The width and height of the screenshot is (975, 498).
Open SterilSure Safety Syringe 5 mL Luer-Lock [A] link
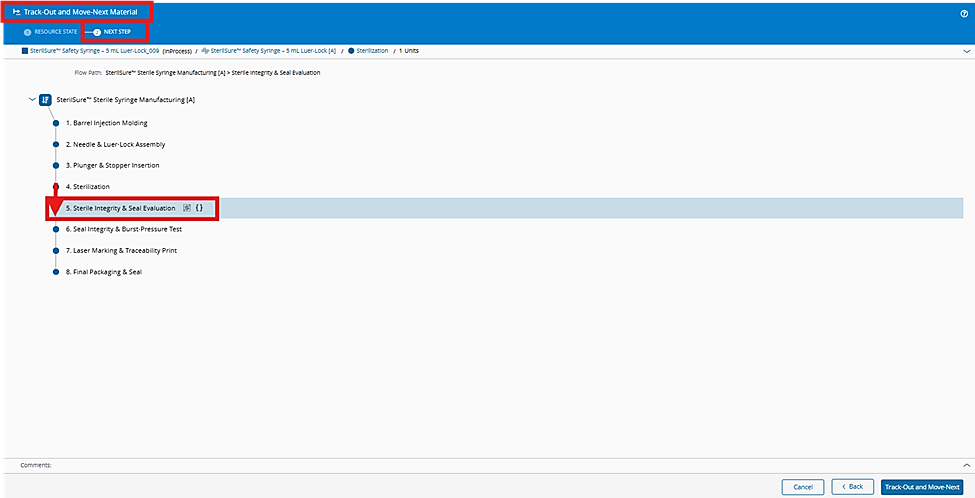click(x=273, y=51)
